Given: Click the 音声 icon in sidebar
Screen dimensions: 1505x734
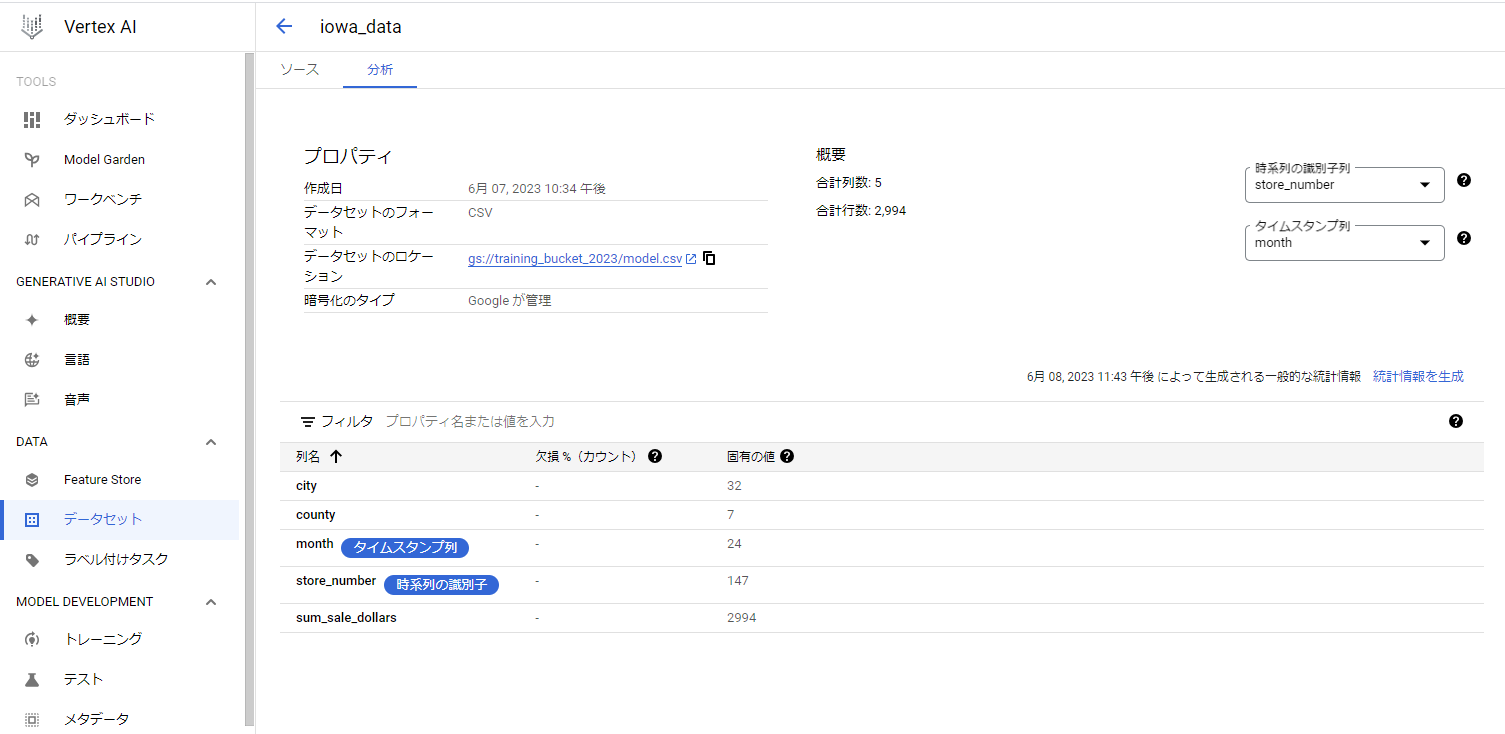Looking at the screenshot, I should coord(32,400).
